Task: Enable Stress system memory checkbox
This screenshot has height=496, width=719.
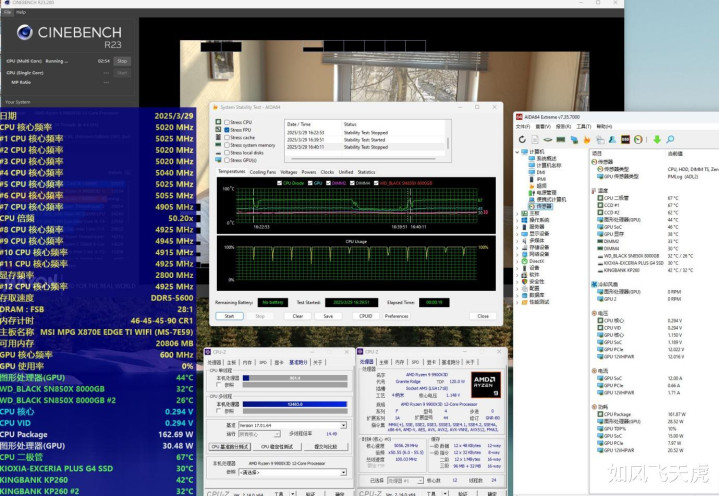Action: [x=227, y=145]
